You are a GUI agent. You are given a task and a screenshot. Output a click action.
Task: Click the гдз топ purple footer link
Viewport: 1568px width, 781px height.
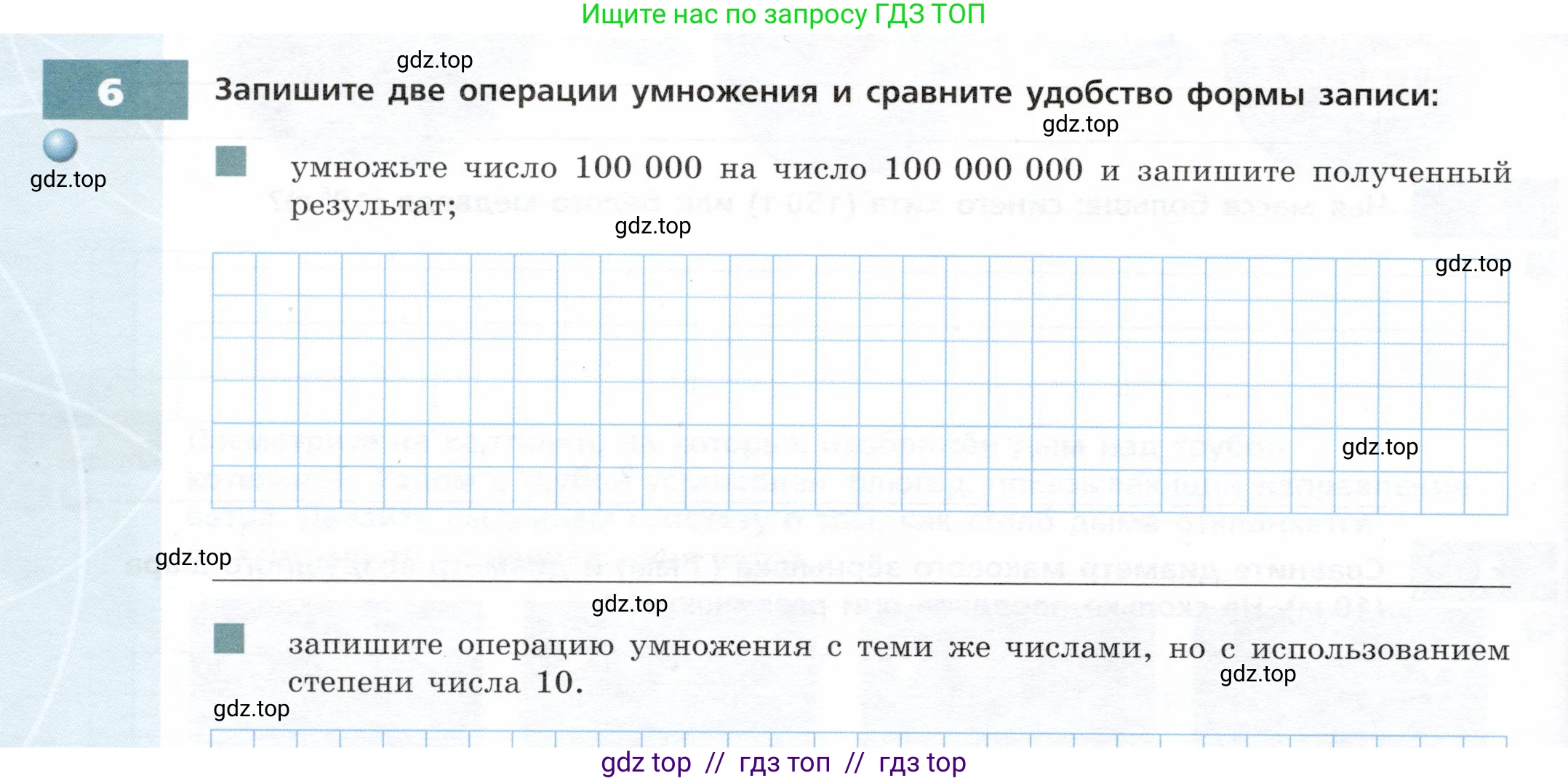tap(783, 764)
